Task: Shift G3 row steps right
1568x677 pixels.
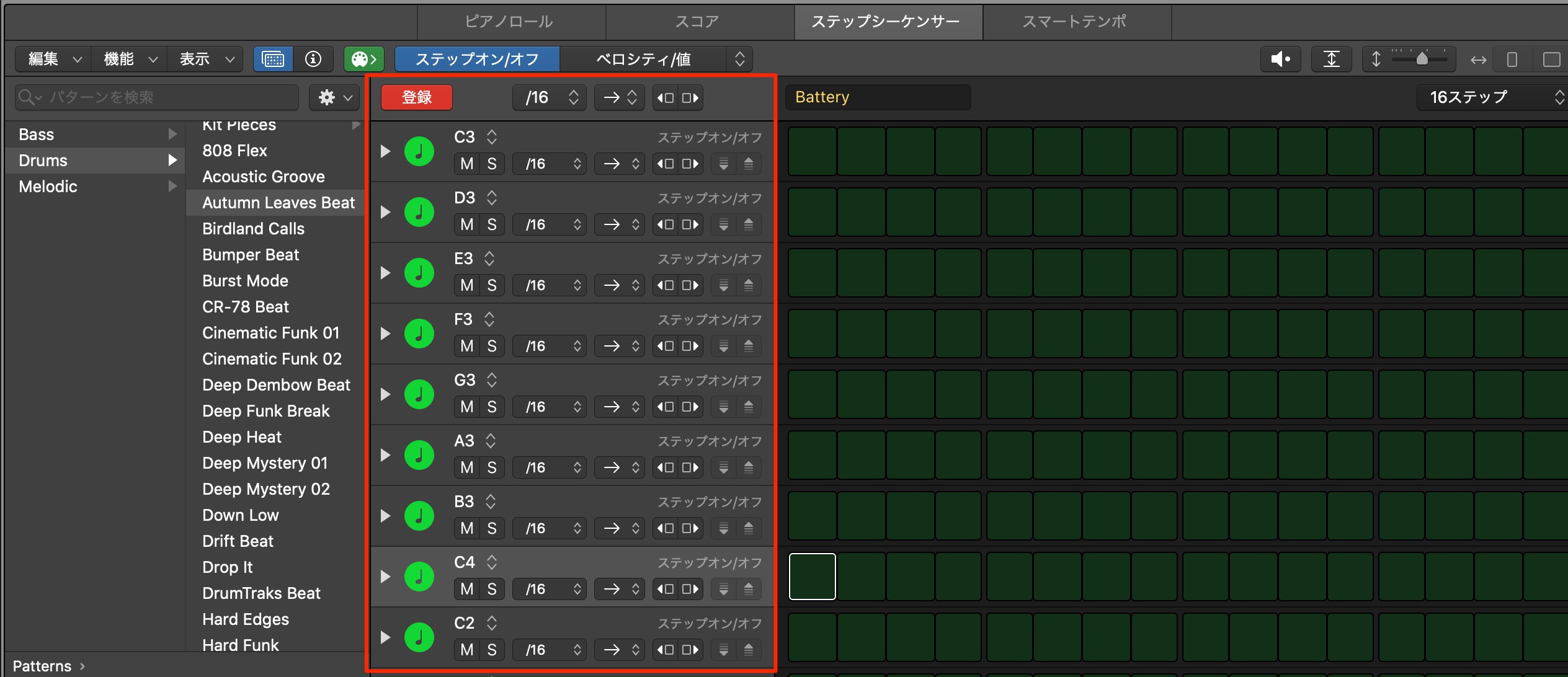Action: click(x=690, y=407)
